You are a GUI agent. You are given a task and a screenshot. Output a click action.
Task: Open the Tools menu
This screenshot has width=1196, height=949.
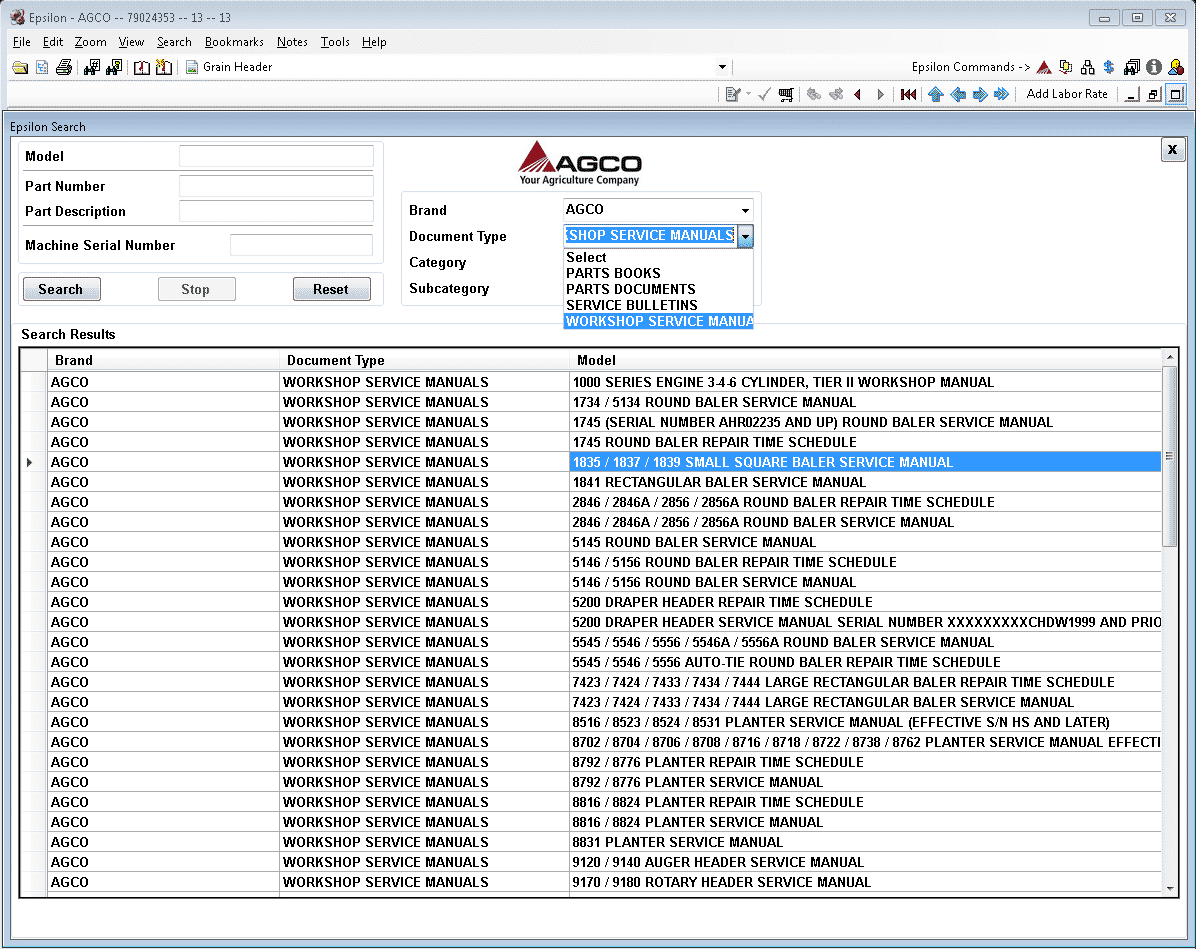[x=334, y=42]
